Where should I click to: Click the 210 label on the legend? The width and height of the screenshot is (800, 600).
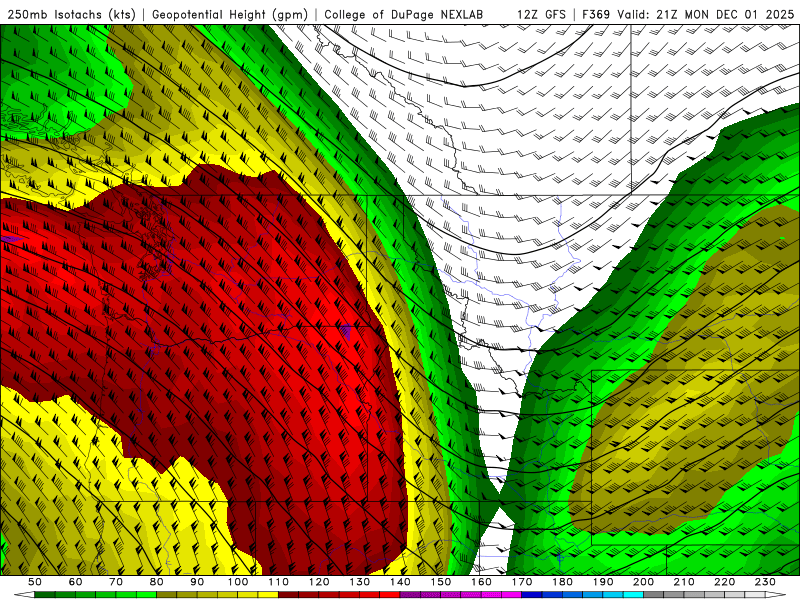[x=684, y=582]
